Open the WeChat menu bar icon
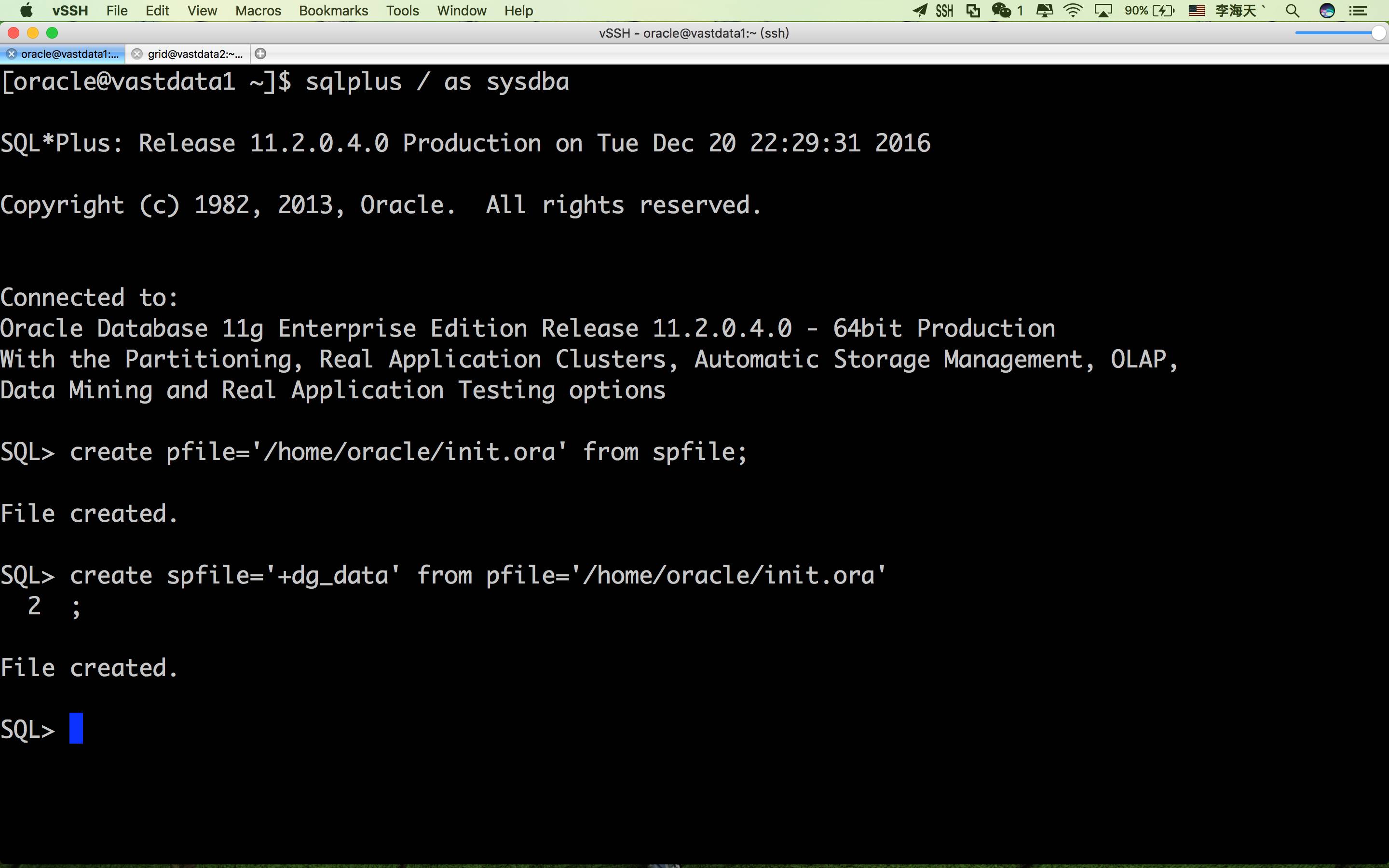Viewport: 1389px width, 868px height. click(x=1002, y=10)
